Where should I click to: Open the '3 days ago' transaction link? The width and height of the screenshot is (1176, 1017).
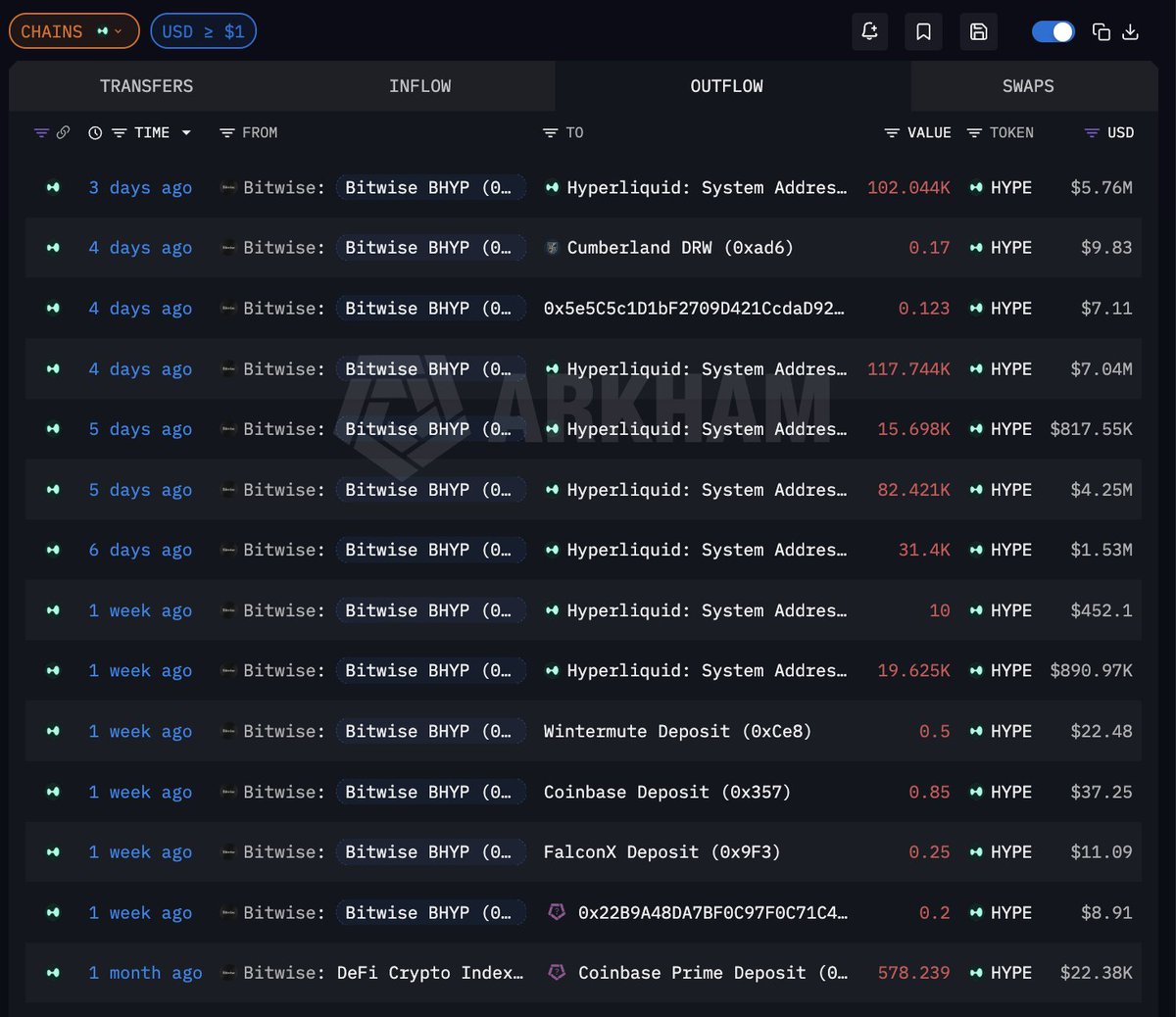coord(140,187)
